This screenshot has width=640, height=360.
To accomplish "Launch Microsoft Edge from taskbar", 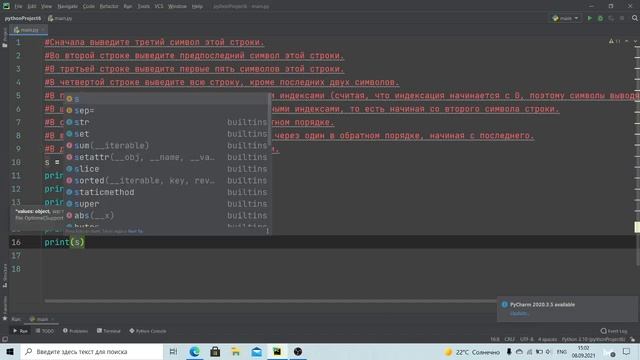I will 194,351.
